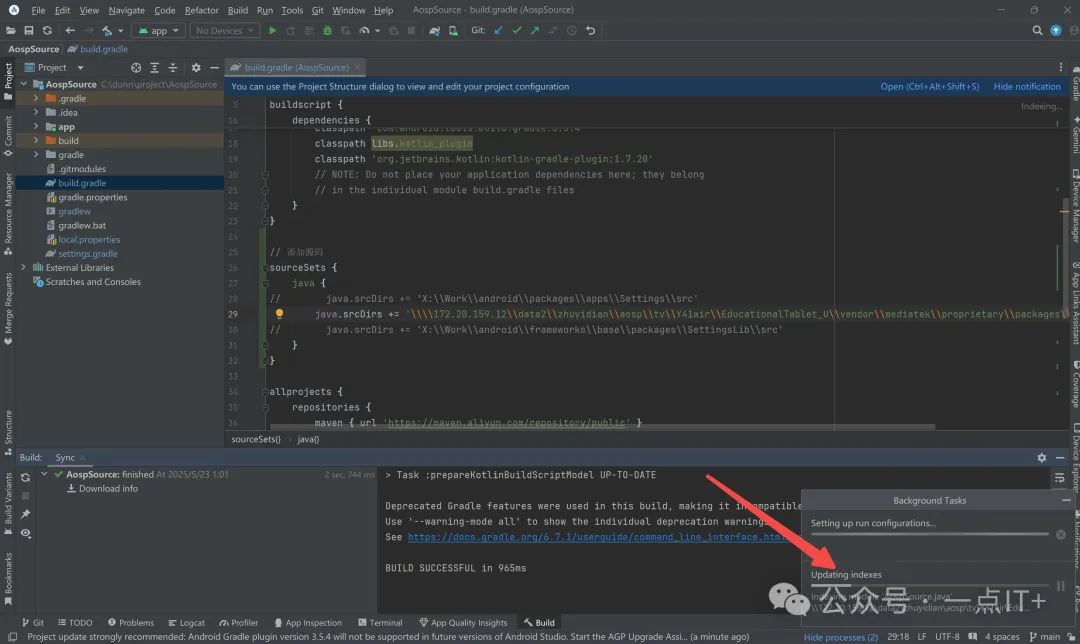Open the Tools menu
Viewport: 1080px width, 644px height.
pos(292,10)
